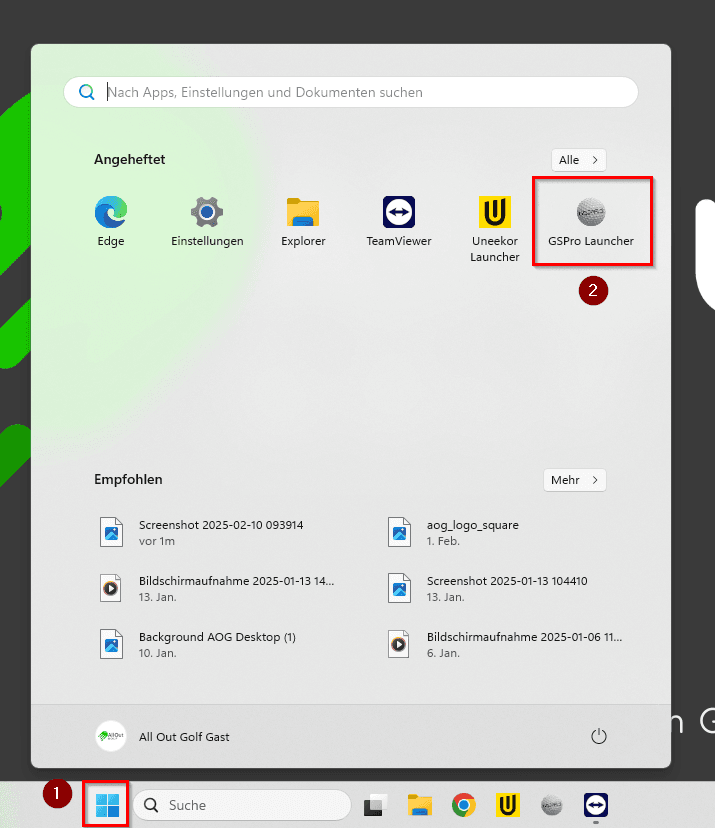Open Google Chrome from the taskbar
Screen dimensions: 715x828
click(x=464, y=805)
